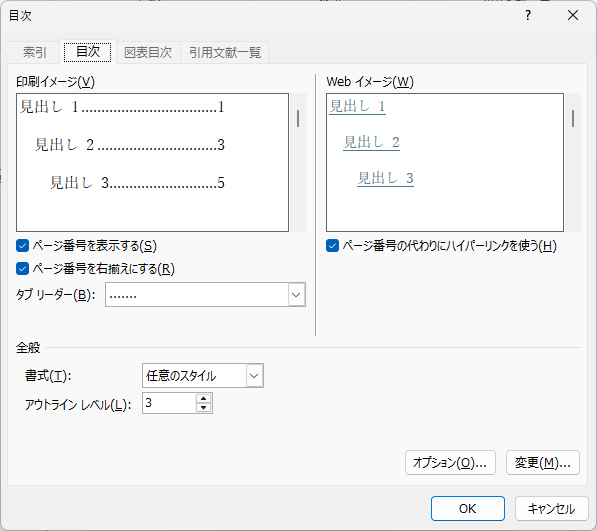Image resolution: width=597 pixels, height=531 pixels.
Task: Click the Web イメージ(W) label
Action: pyautogui.click(x=370, y=82)
